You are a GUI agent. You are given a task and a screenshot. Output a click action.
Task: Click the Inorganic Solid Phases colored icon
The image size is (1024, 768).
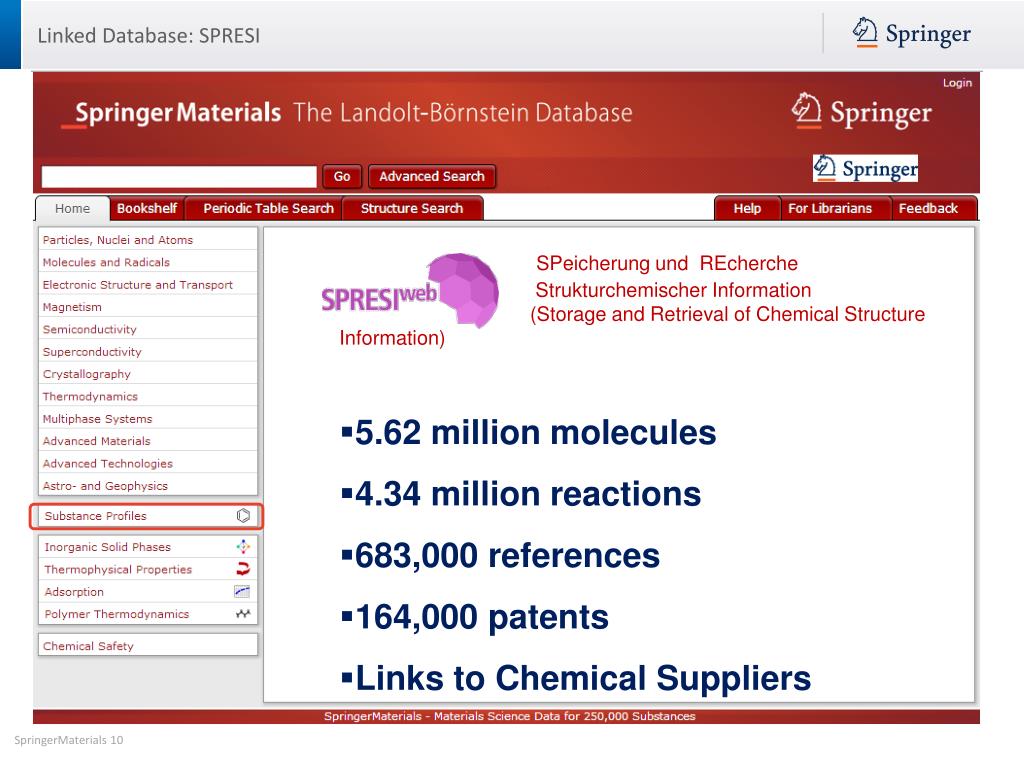[x=243, y=547]
